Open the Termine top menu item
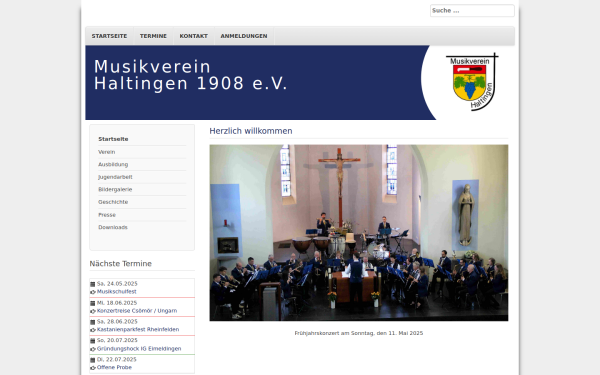600x375 pixels. coord(153,36)
